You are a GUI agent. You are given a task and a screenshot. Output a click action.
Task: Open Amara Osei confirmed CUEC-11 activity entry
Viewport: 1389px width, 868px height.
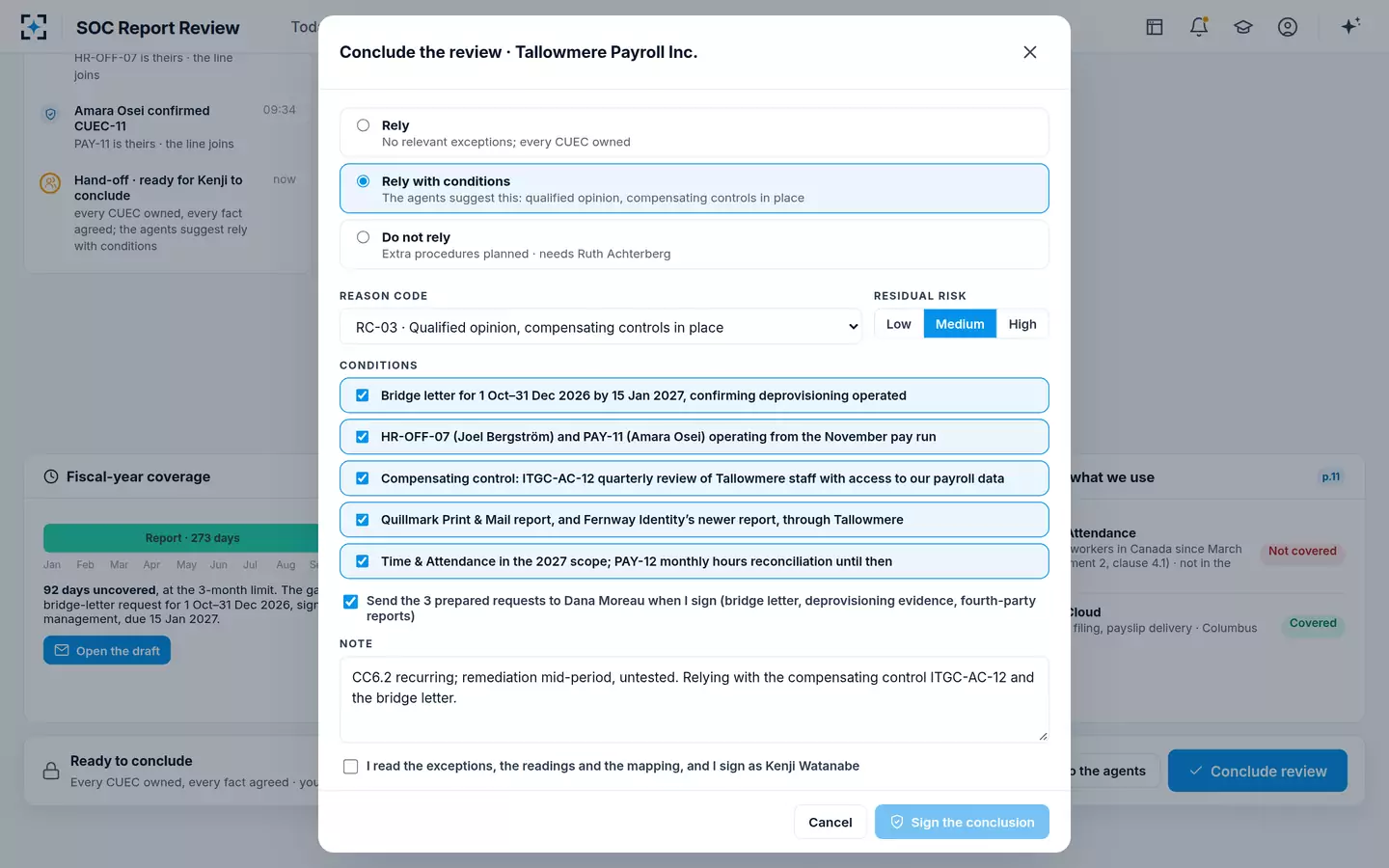169,127
